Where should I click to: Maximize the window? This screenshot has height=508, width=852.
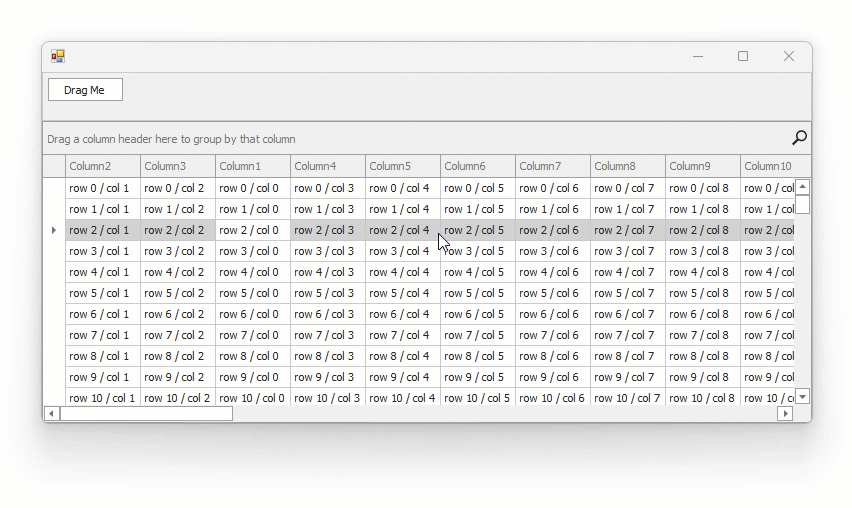coord(743,57)
